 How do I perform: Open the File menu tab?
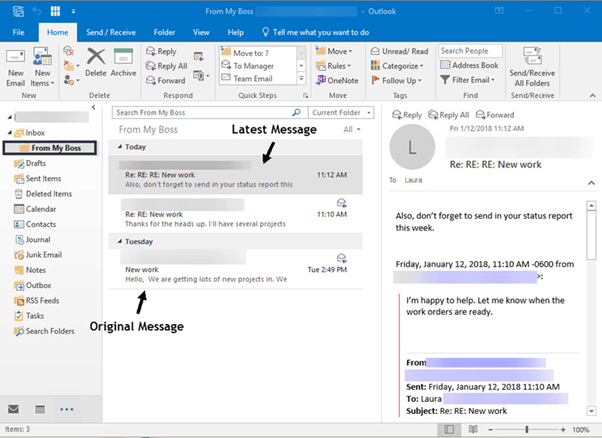pos(18,32)
